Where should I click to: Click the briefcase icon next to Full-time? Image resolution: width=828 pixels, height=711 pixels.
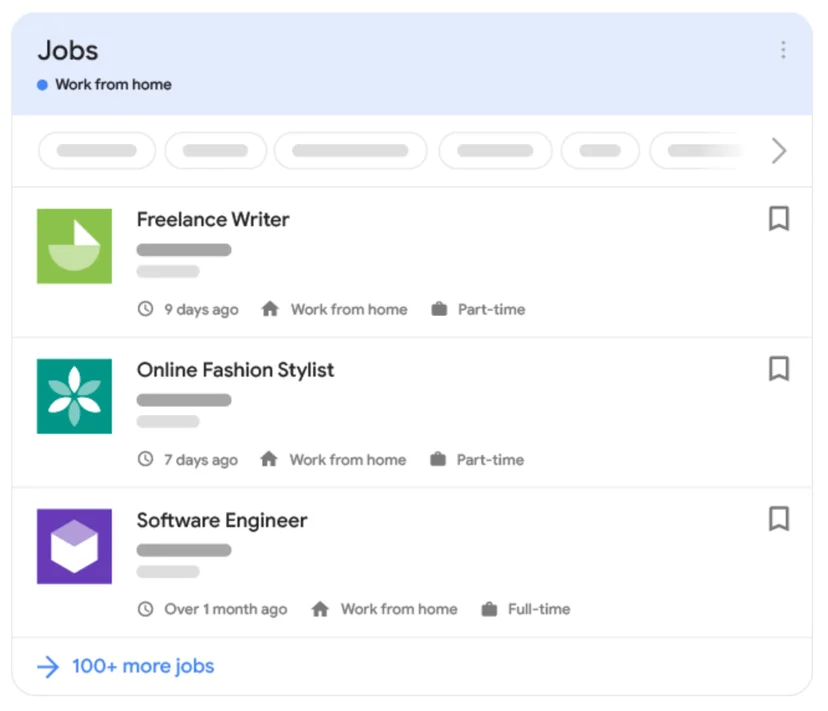point(489,609)
